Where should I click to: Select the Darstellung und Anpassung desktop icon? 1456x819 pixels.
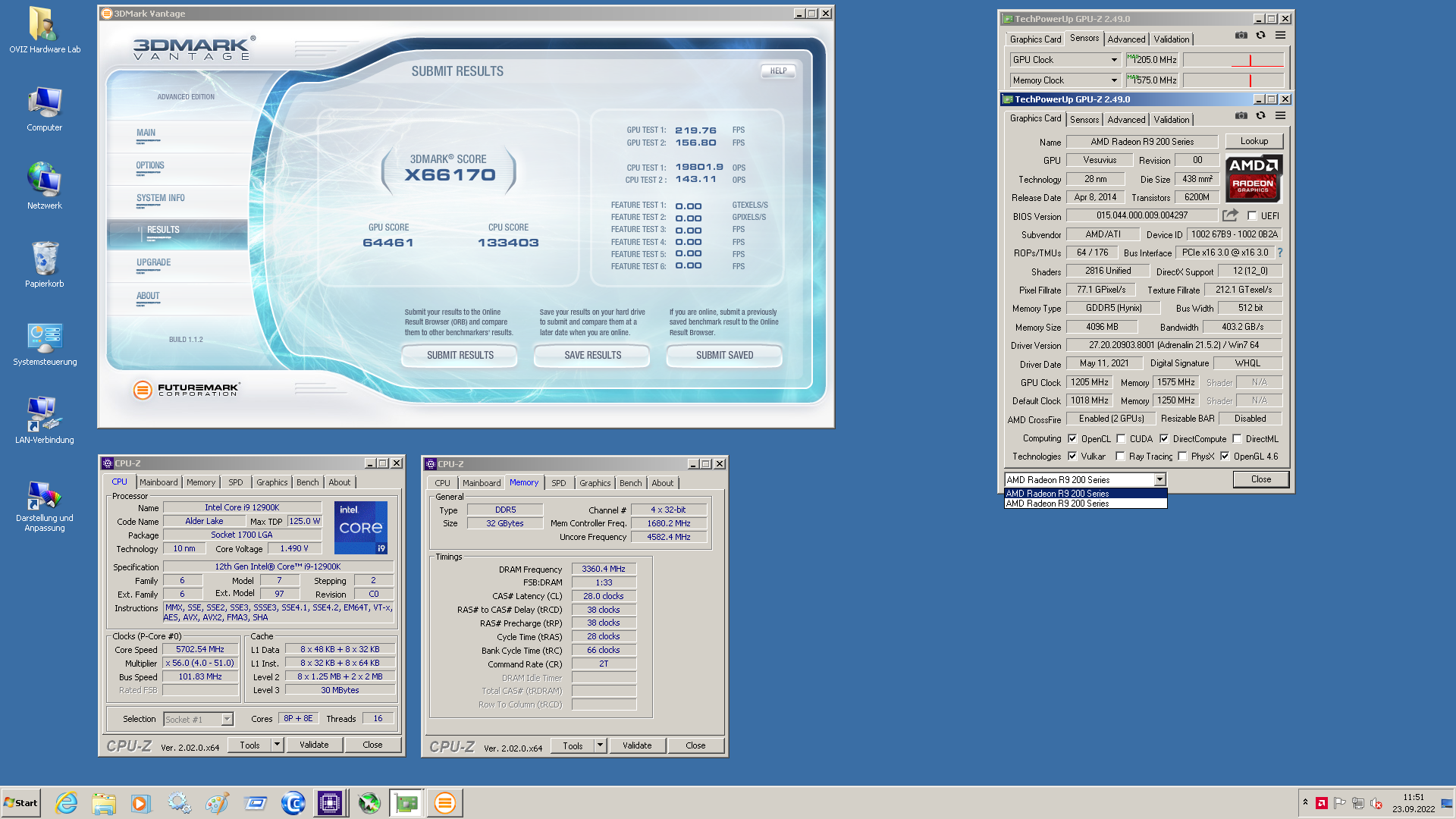(x=45, y=506)
